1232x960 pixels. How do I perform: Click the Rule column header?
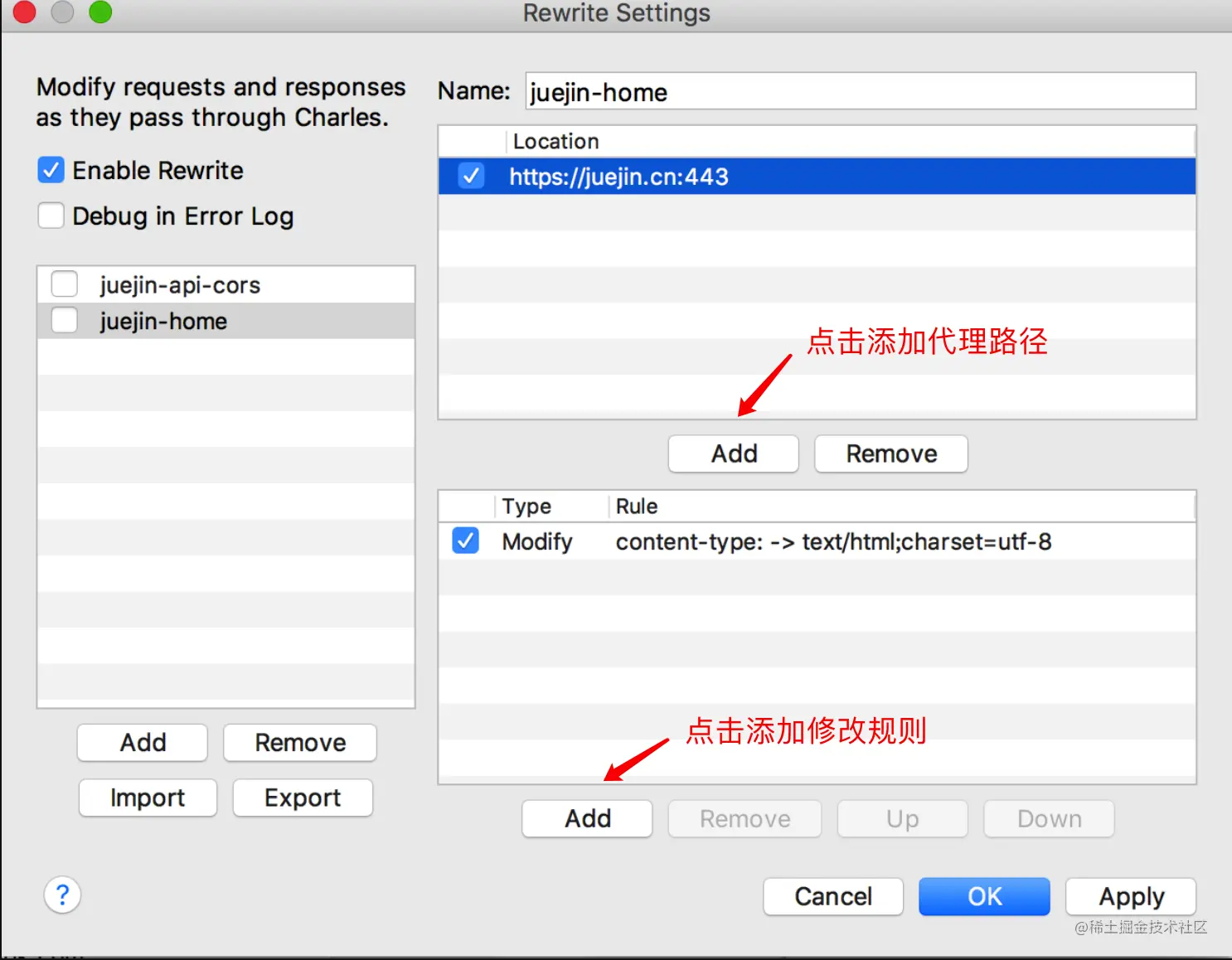tap(902, 506)
